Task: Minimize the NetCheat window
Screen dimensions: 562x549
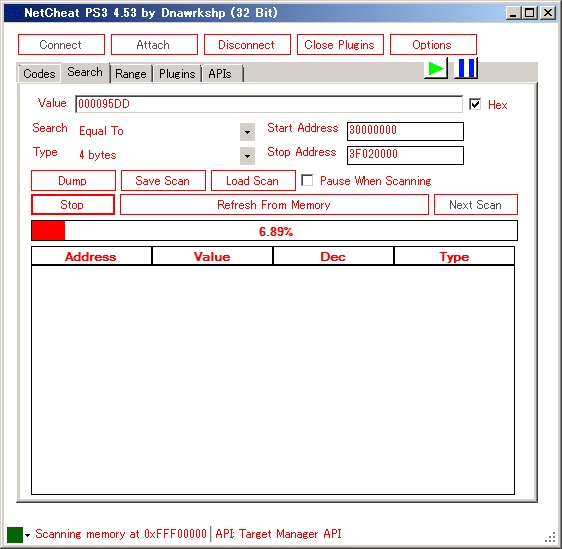Action: point(513,13)
